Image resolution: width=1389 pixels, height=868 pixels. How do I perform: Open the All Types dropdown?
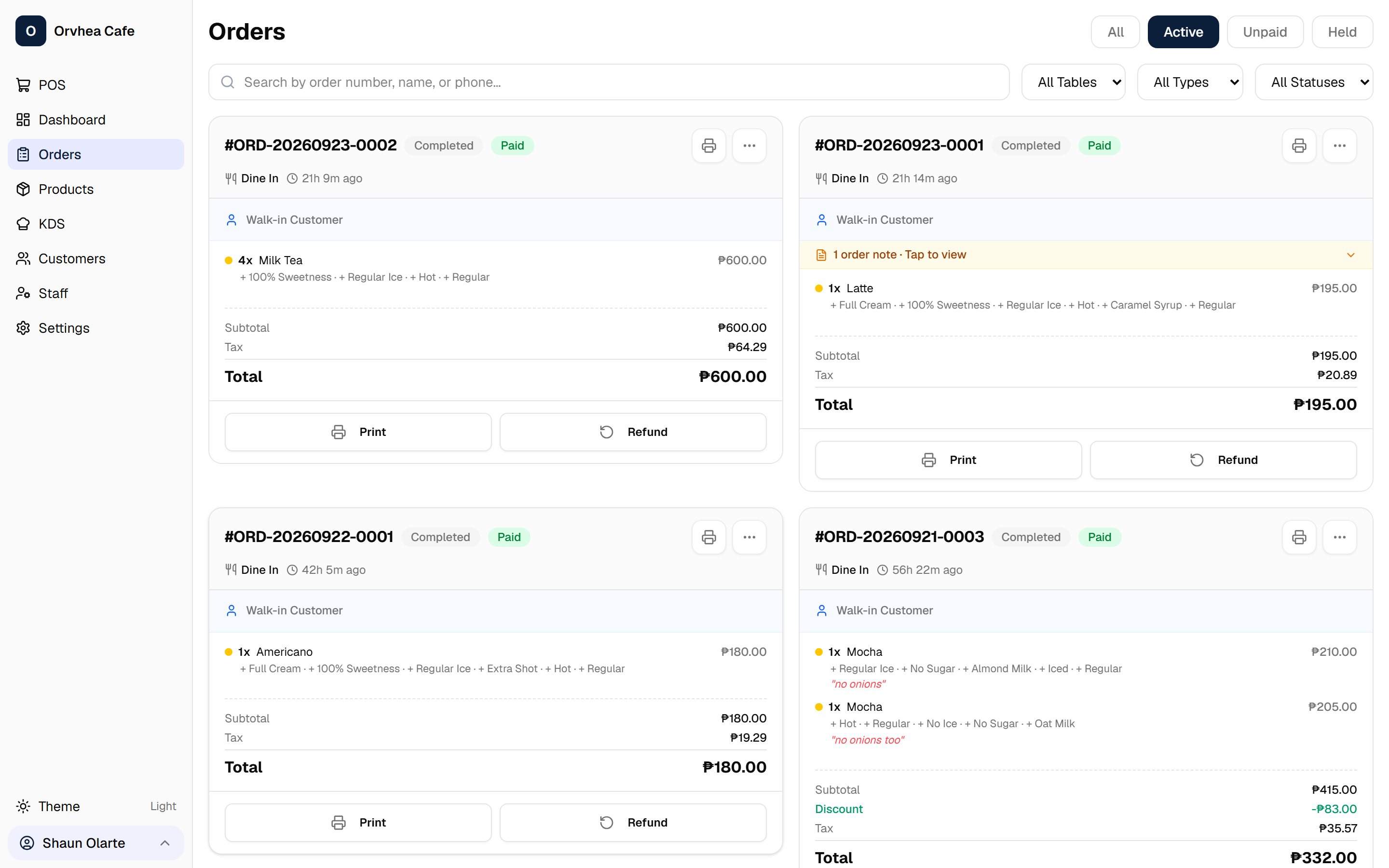1190,82
